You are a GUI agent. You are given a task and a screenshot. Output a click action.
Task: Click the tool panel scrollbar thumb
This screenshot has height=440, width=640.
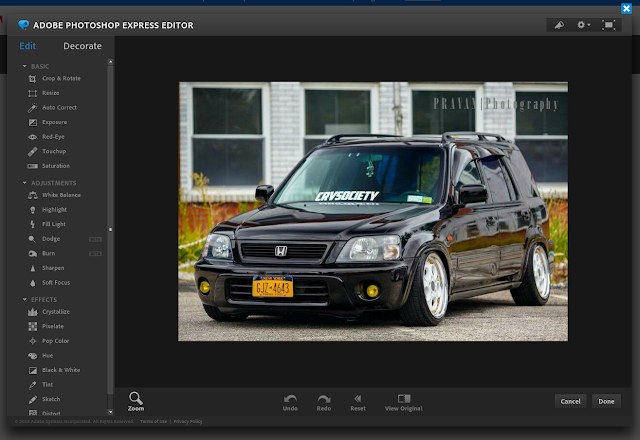coord(110,230)
